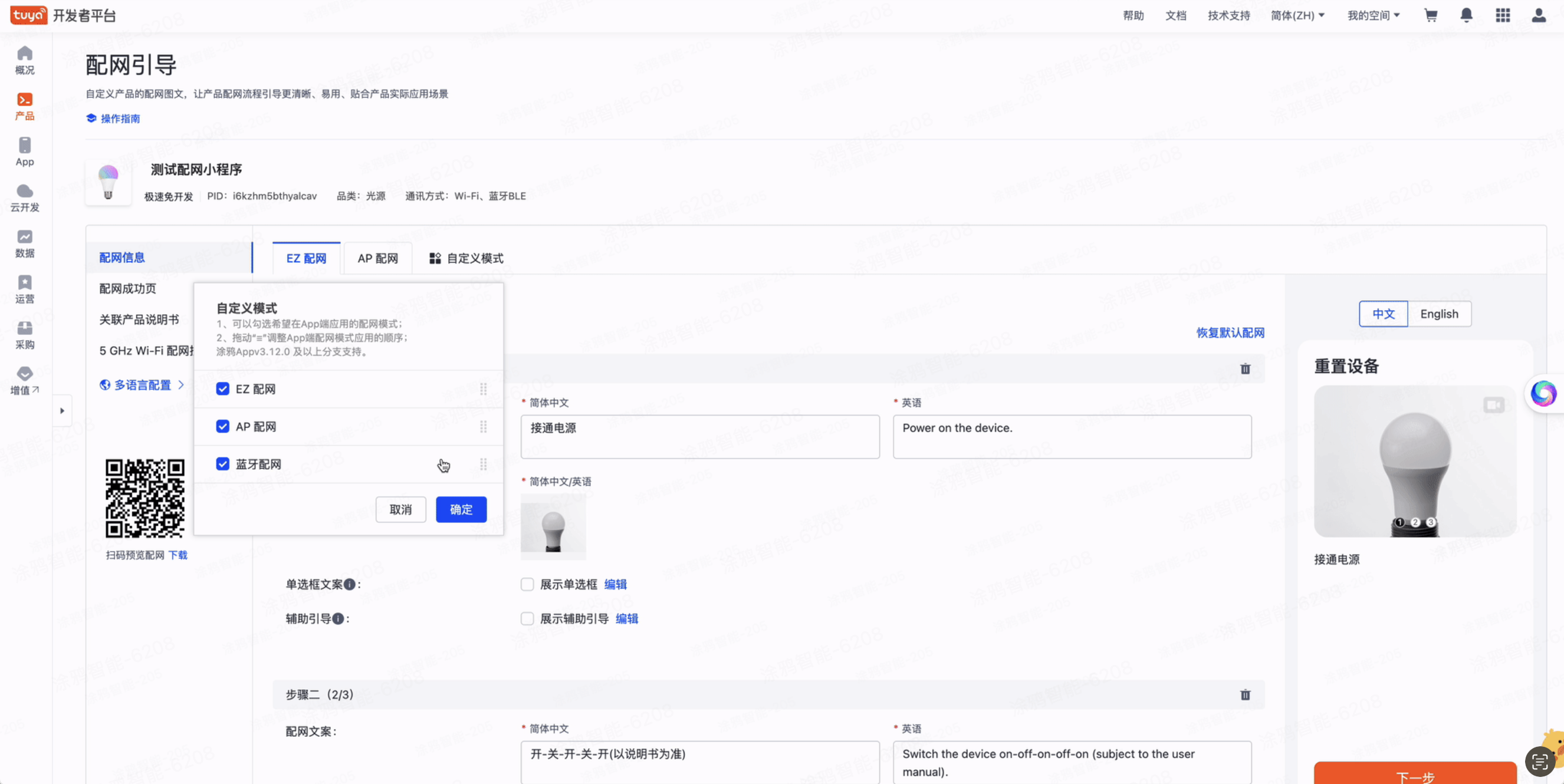Open the 运营 operations sidebar icon
The height and width of the screenshot is (784, 1564).
point(25,289)
